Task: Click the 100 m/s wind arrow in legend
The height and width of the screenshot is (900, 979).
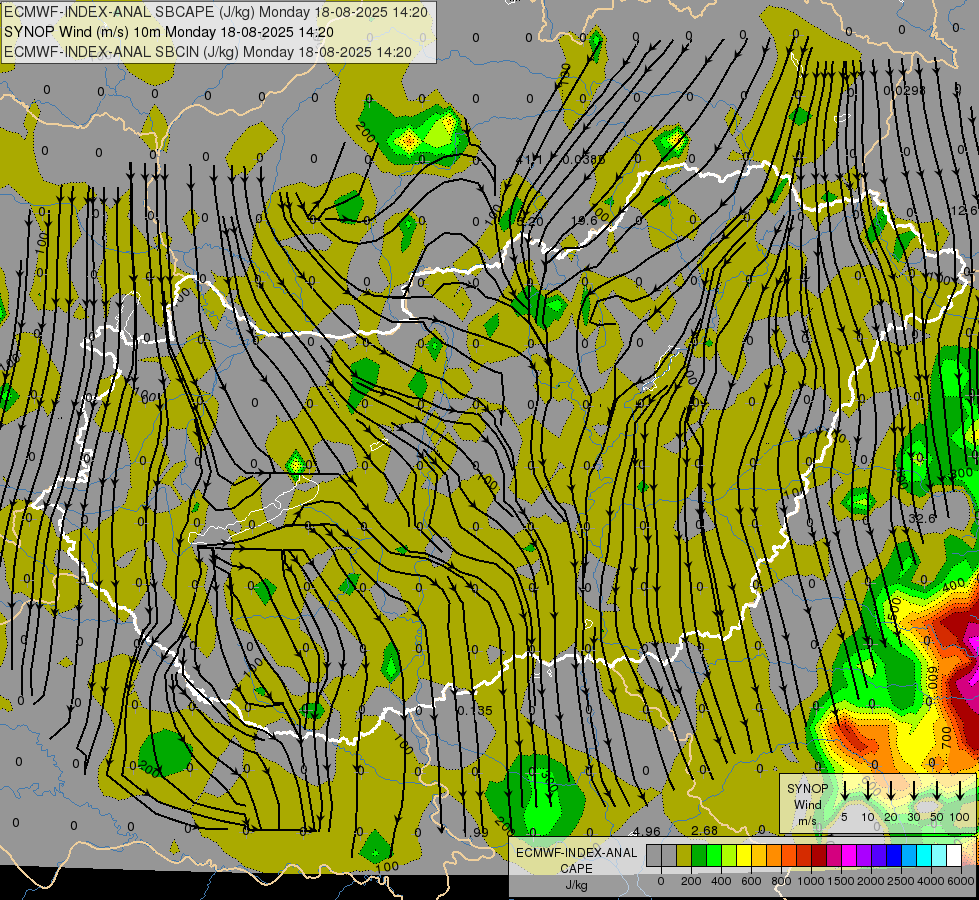Action: coord(960,791)
